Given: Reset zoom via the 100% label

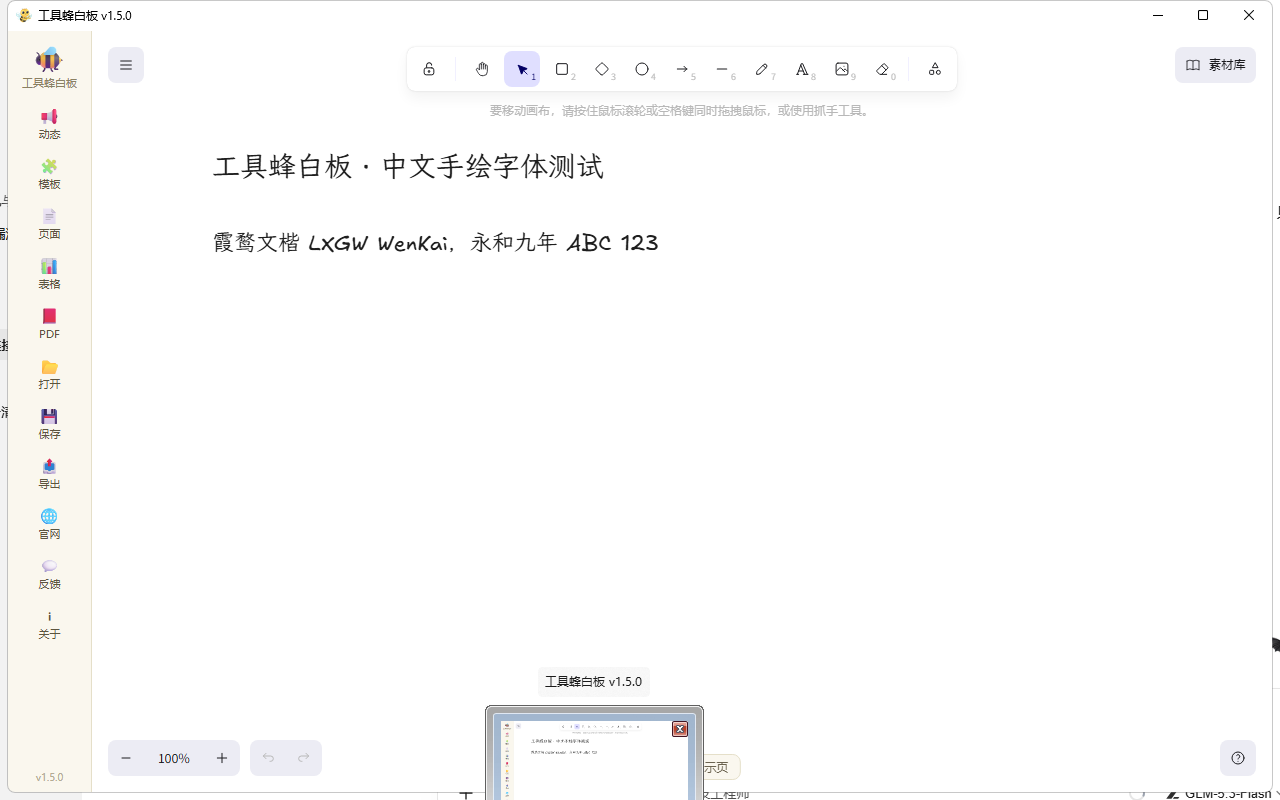Looking at the screenshot, I should pyautogui.click(x=174, y=758).
